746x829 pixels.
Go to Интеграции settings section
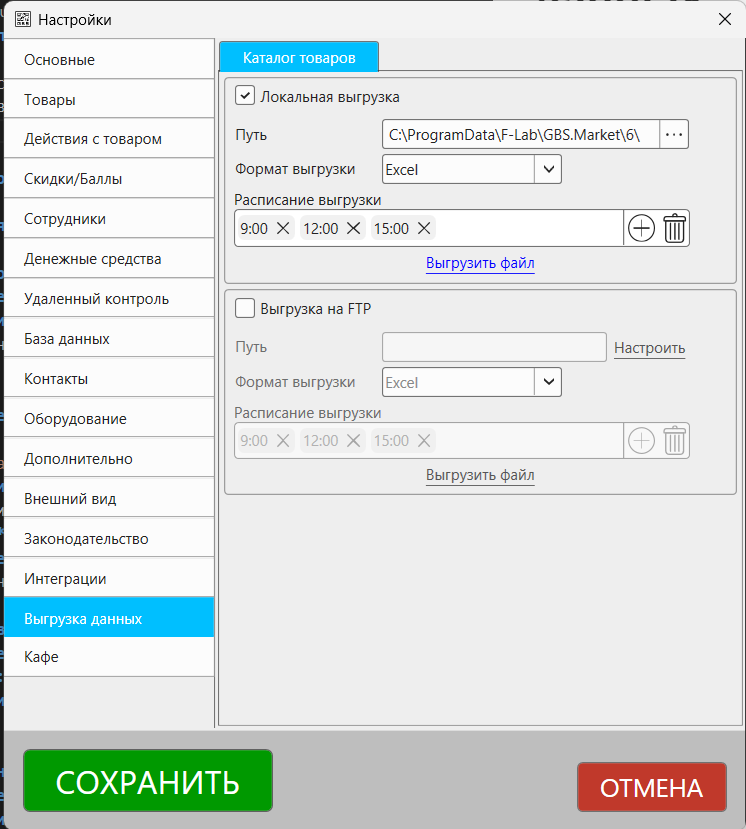109,579
